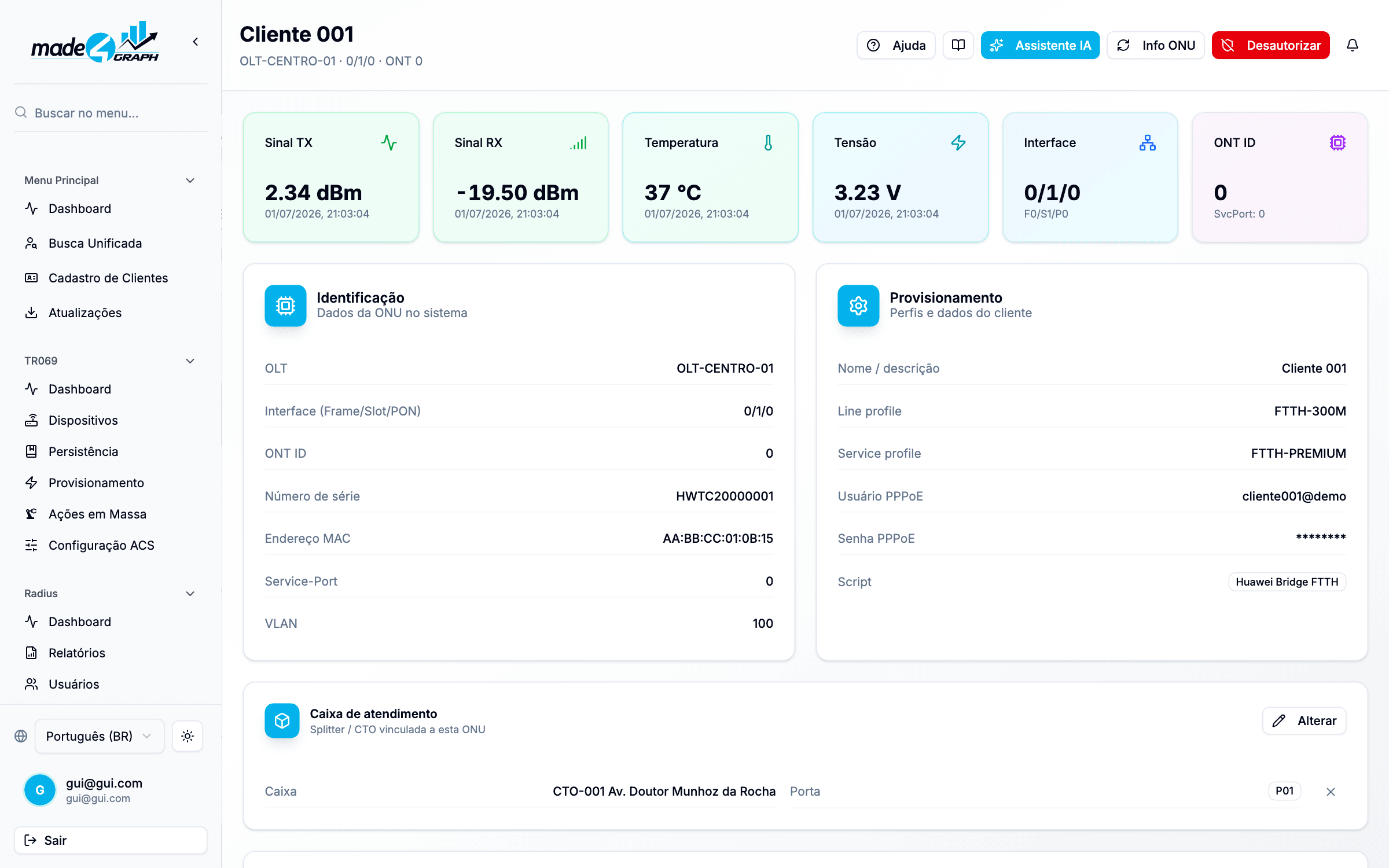Toggle the light/dark theme button
The image size is (1389, 868).
(x=188, y=736)
